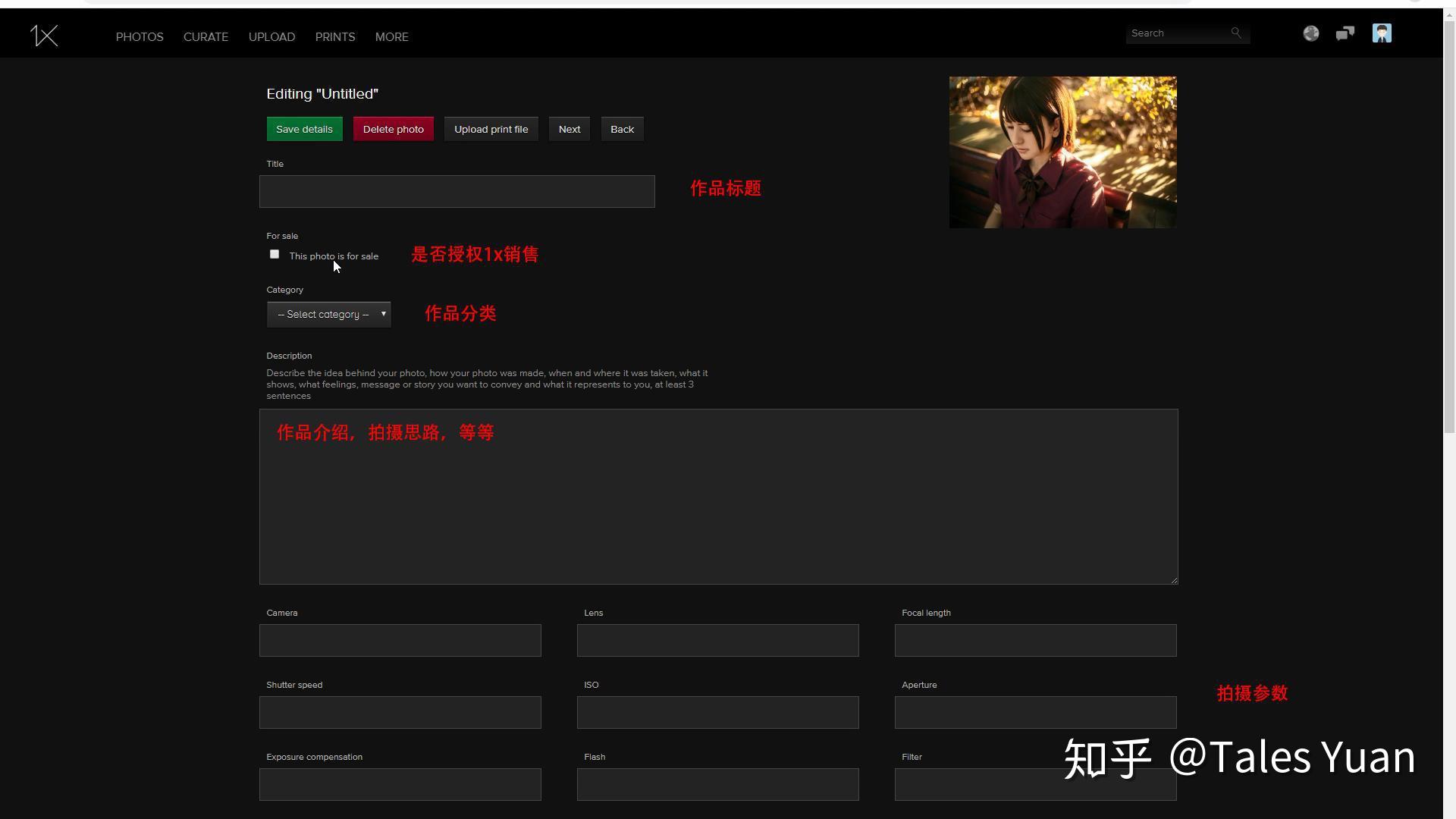Click inside the Title input field
Image resolution: width=1456 pixels, height=819 pixels.
457,191
